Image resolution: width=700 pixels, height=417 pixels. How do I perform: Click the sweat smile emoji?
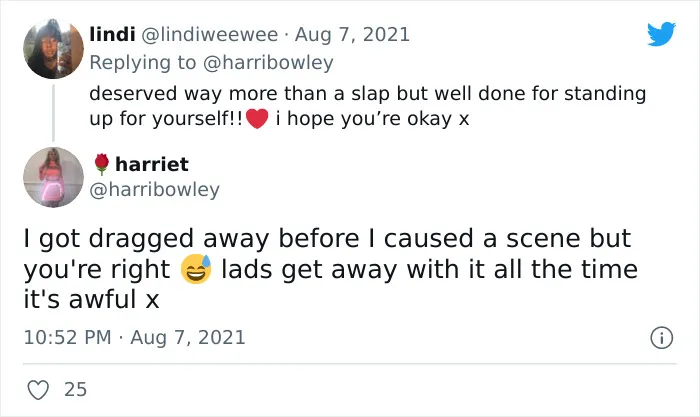tap(196, 269)
